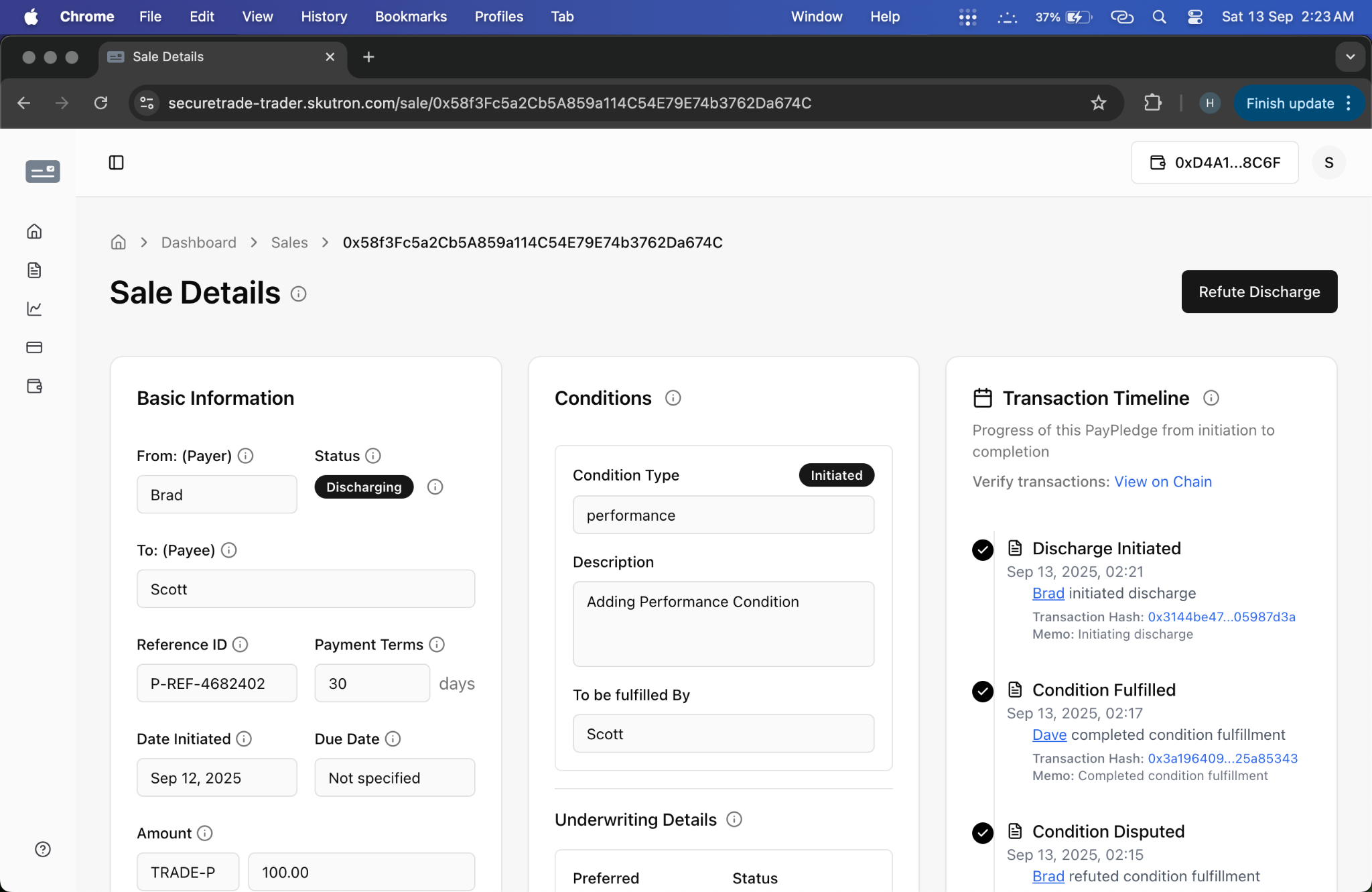The image size is (1372, 892).
Task: Open the analytics chart icon in sidebar
Action: pos(34,308)
